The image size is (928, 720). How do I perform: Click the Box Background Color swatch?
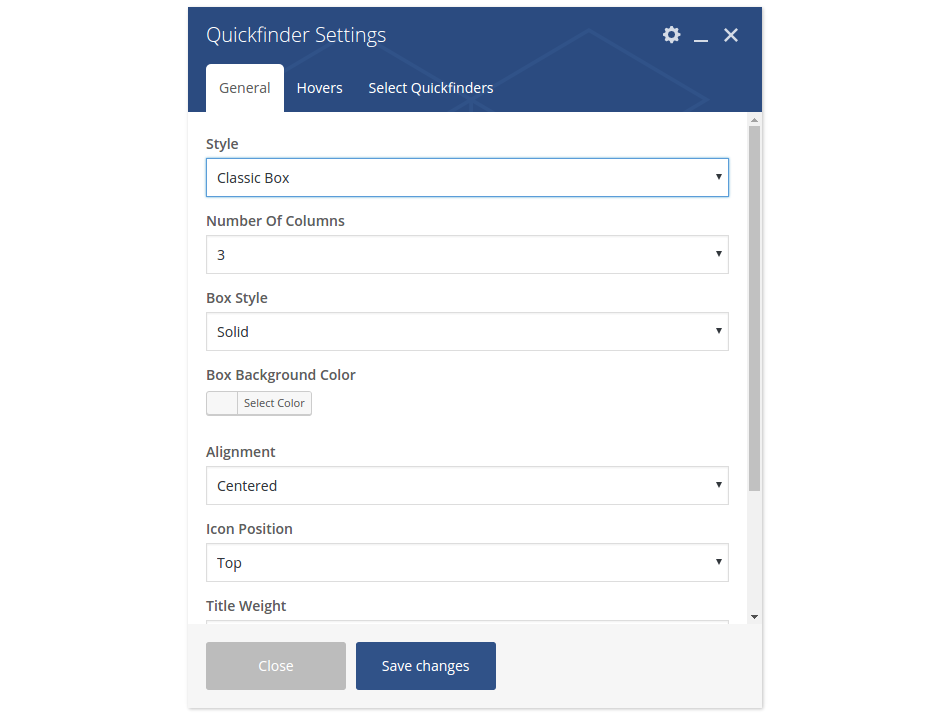tap(222, 403)
